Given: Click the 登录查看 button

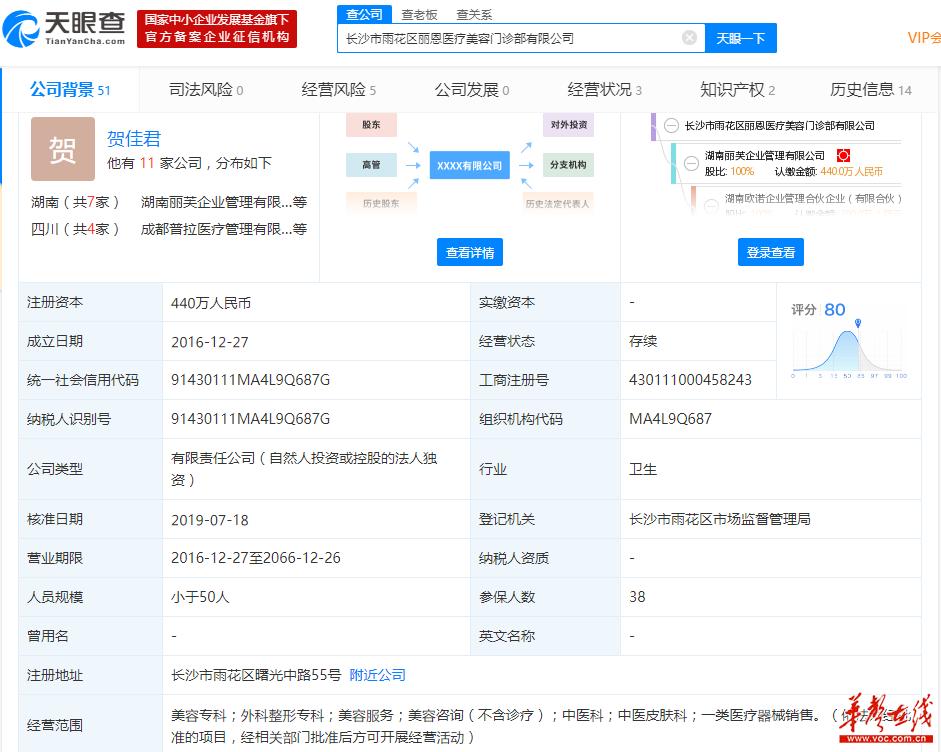Looking at the screenshot, I should [770, 252].
